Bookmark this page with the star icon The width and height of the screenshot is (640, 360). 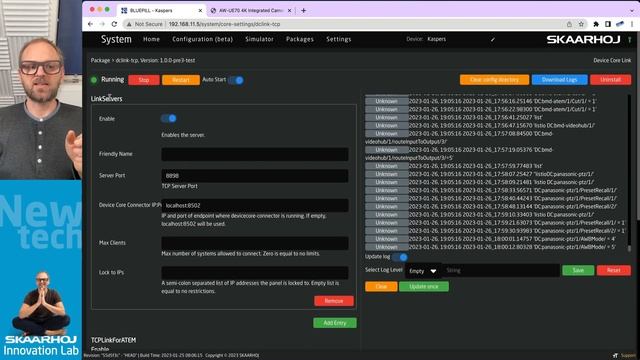pyautogui.click(x=581, y=24)
